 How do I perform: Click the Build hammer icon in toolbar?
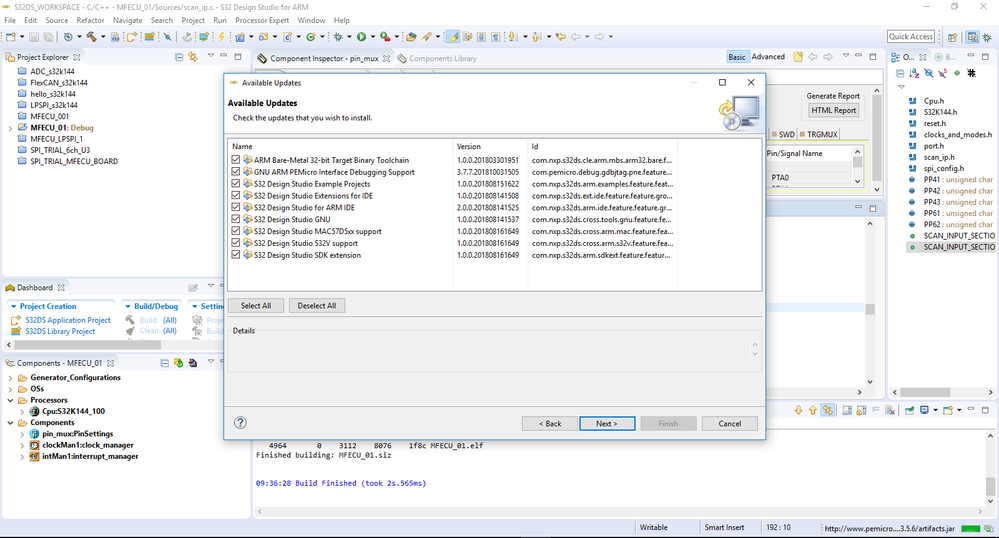point(92,37)
